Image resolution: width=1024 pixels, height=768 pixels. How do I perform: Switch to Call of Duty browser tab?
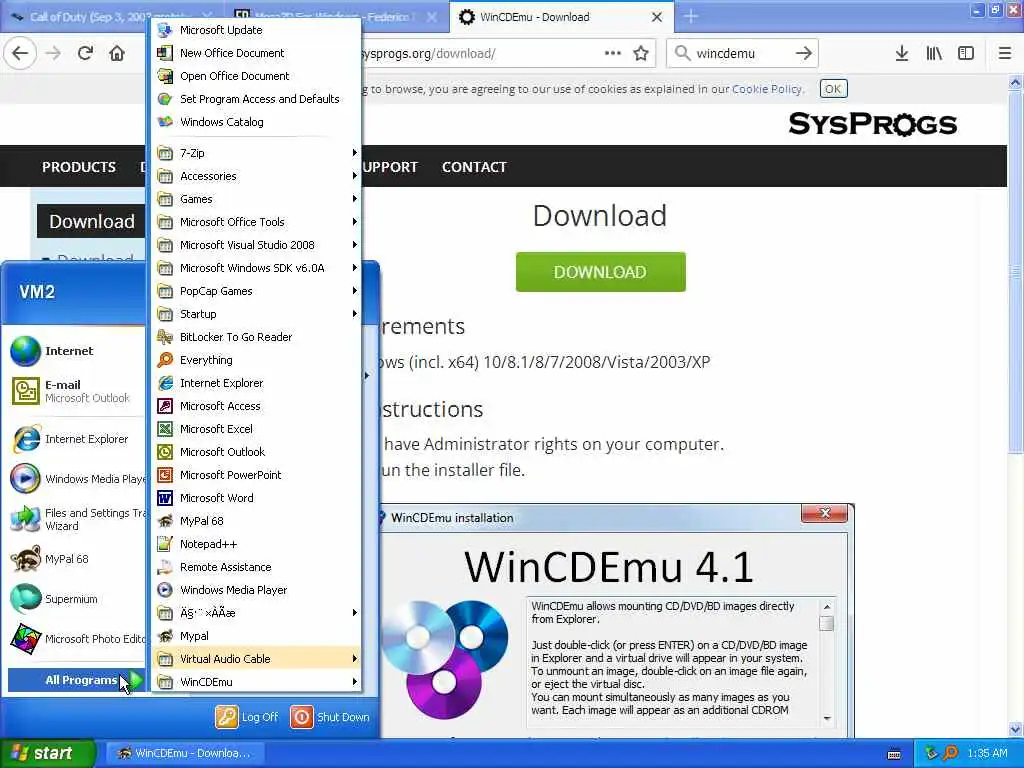coord(111,17)
